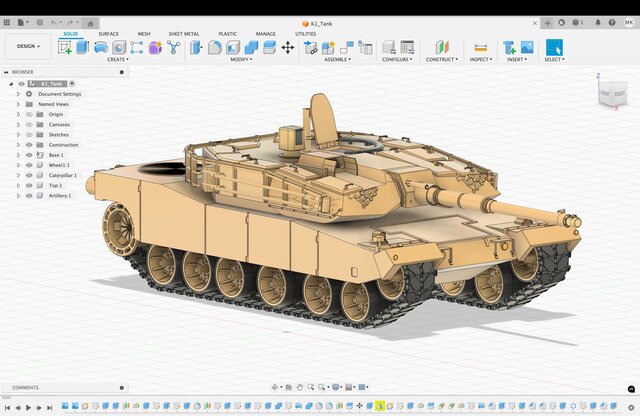The width and height of the screenshot is (640, 416).
Task: Select the Automated Modeling tool
Action: tap(173, 47)
